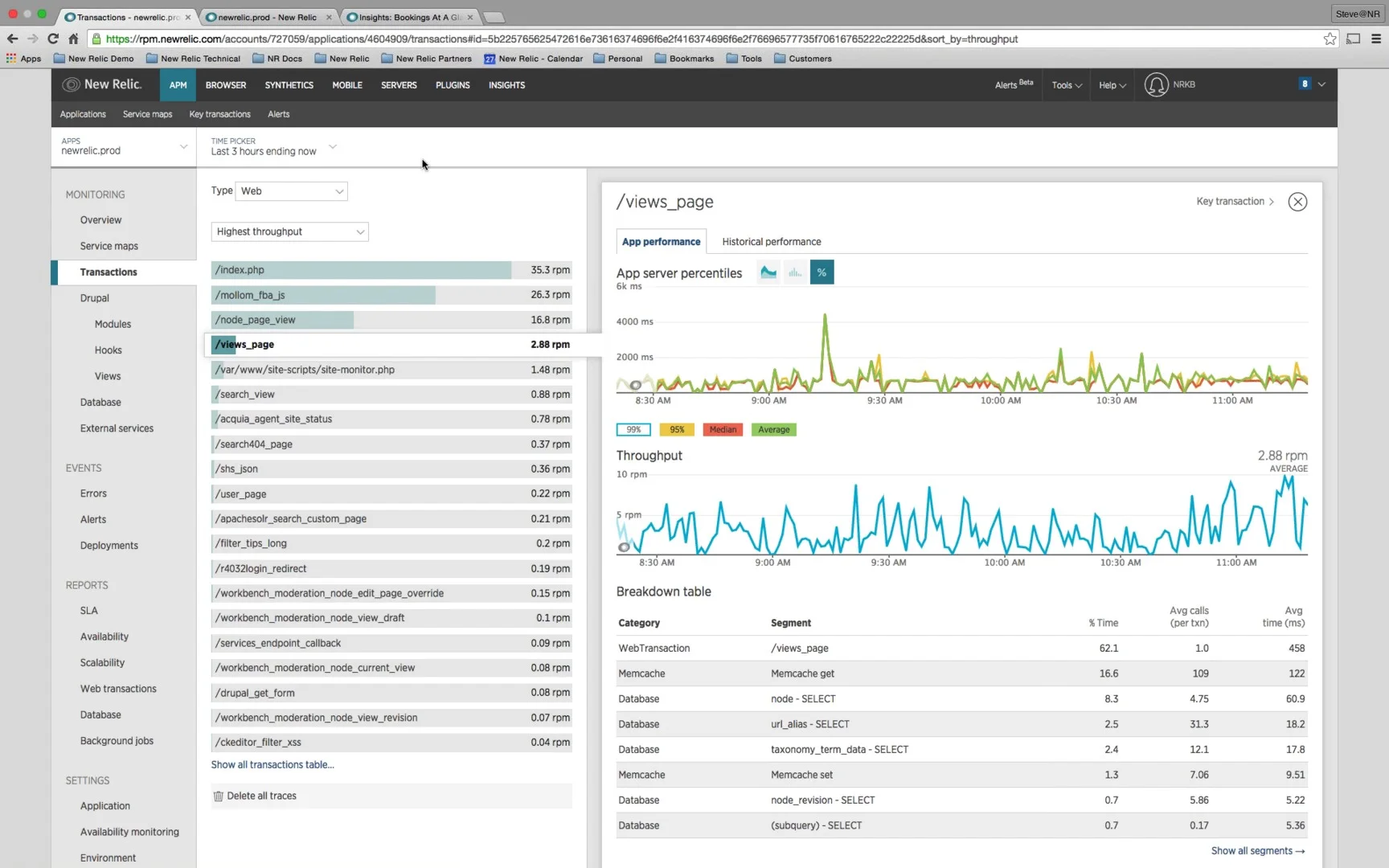Open Service maps in sub navigation
This screenshot has width=1389, height=868.
pos(147,114)
